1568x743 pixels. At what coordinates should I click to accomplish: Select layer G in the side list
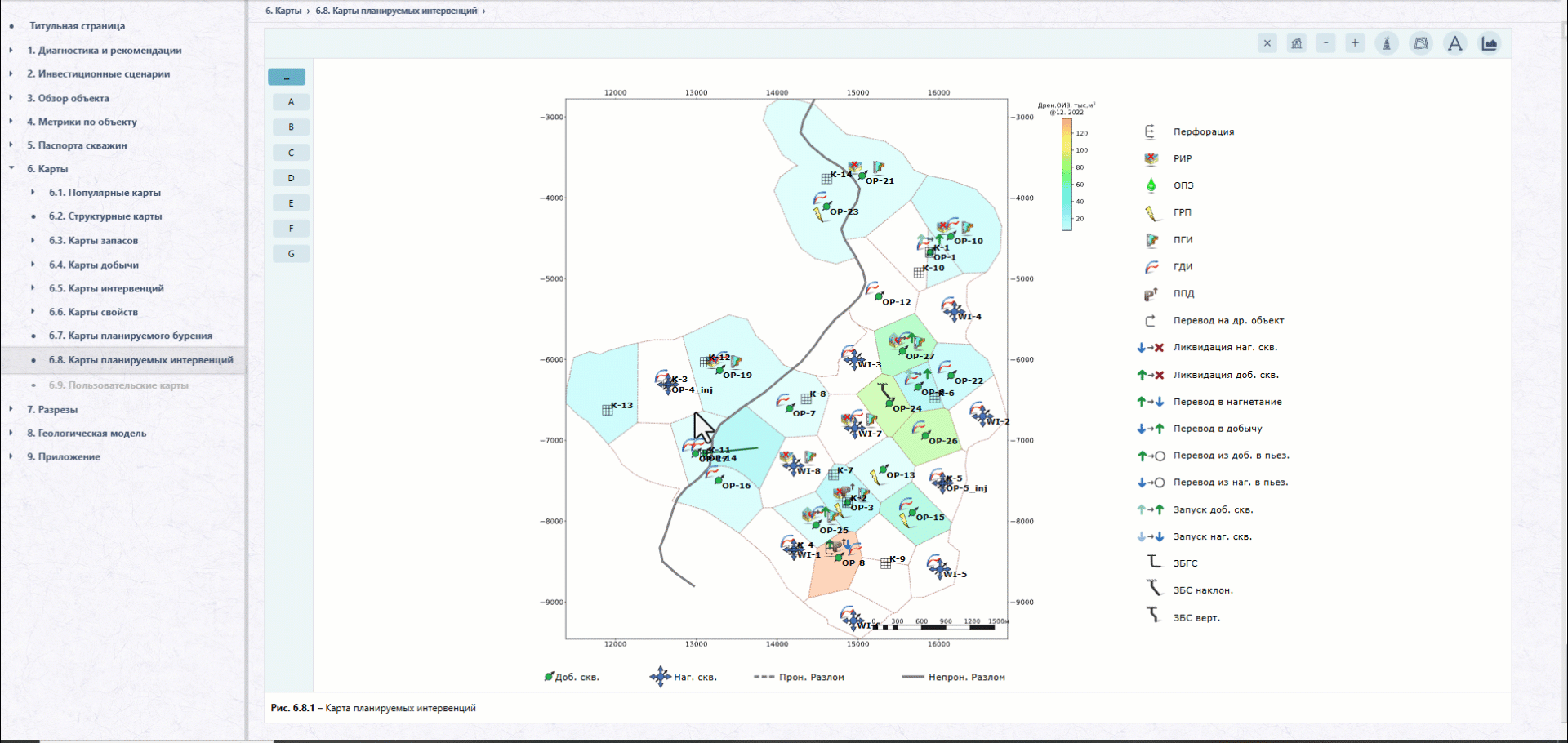pos(291,254)
